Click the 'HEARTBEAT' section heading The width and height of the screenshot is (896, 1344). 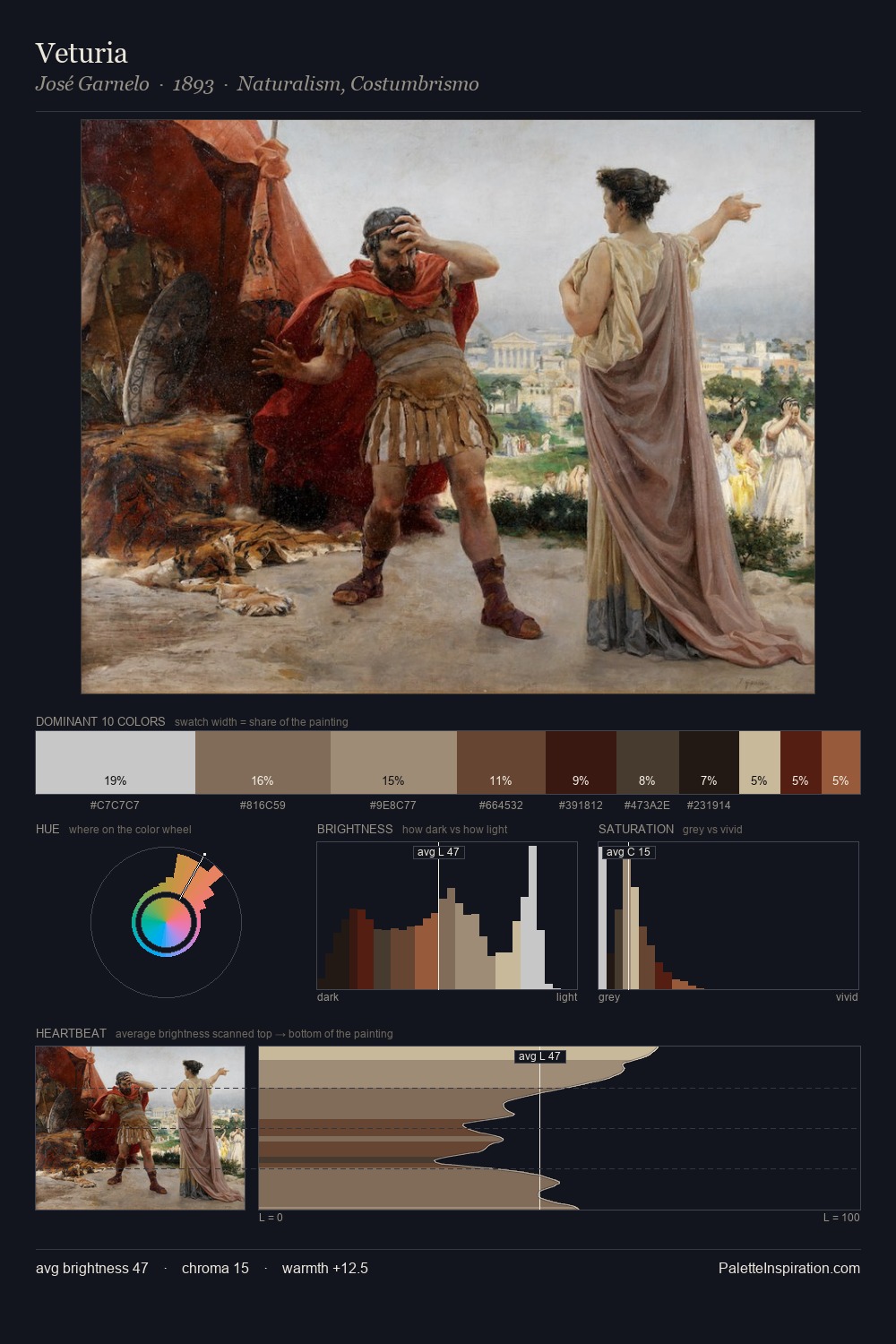click(71, 1033)
